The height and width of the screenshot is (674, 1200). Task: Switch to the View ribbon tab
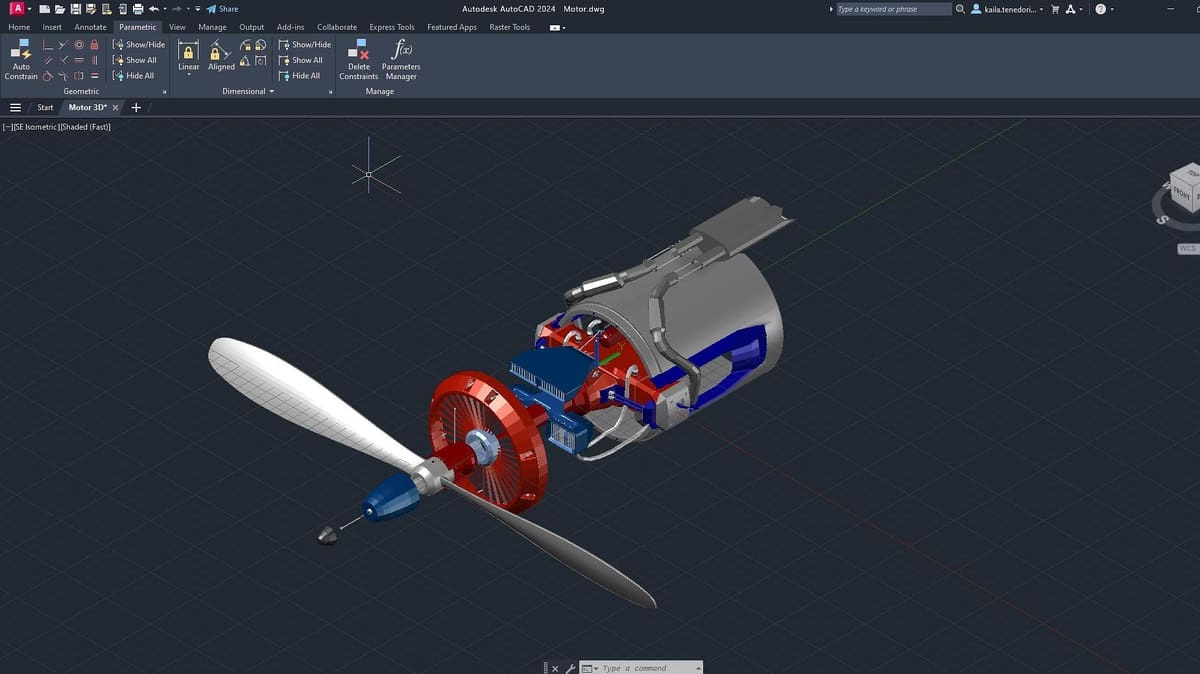point(177,27)
